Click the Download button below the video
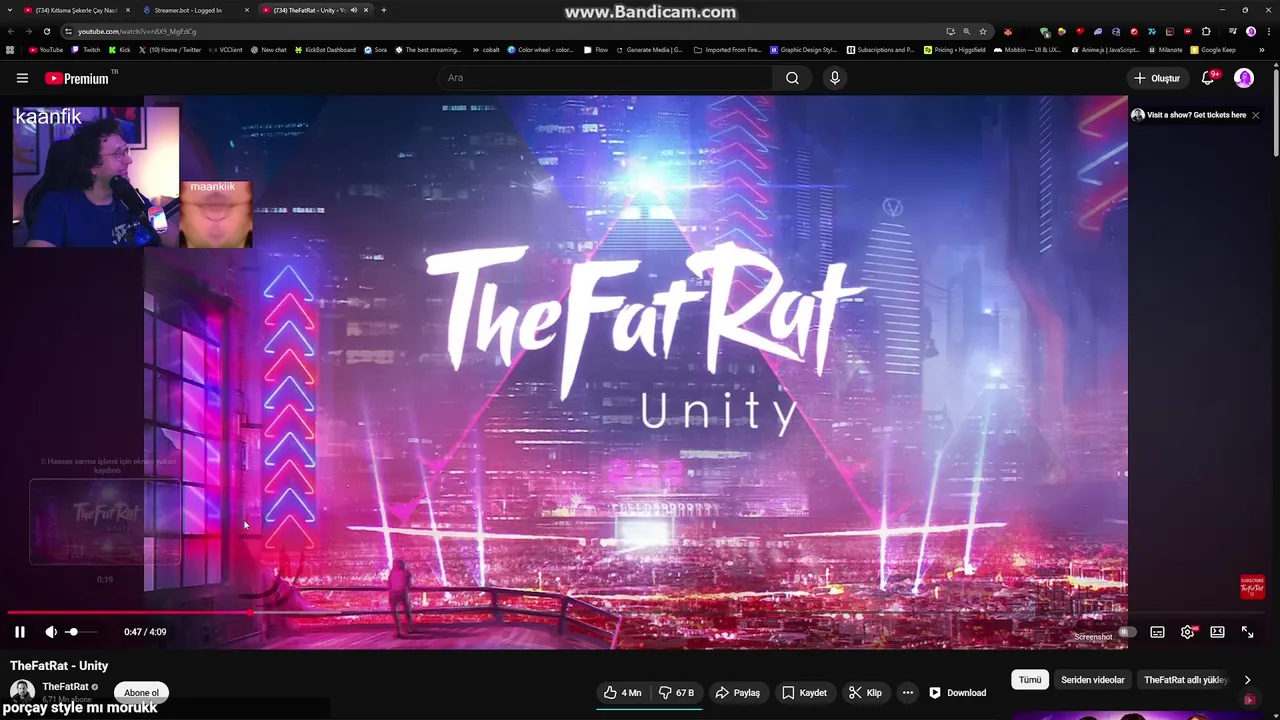This screenshot has height=720, width=1280. point(958,693)
